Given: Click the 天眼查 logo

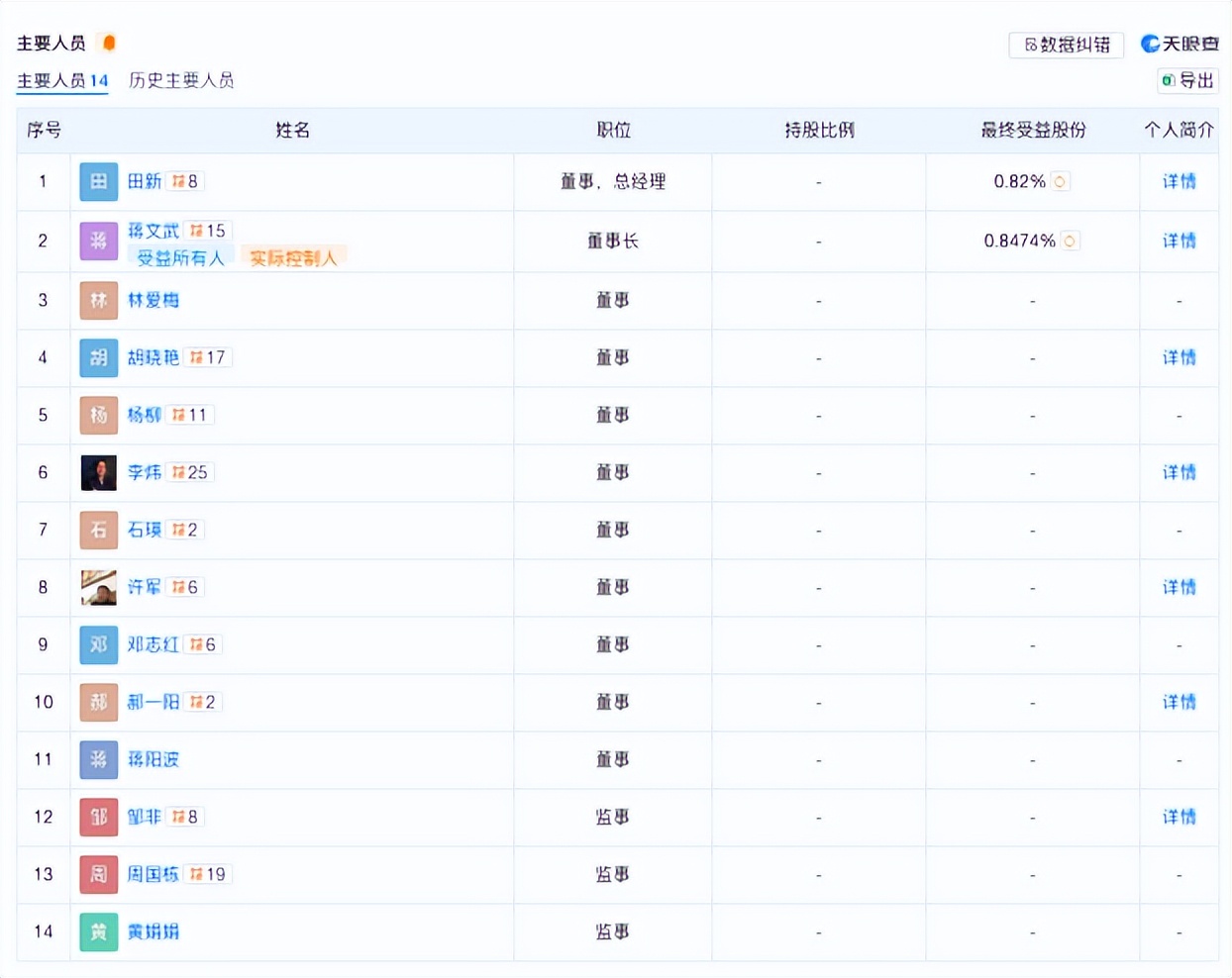Looking at the screenshot, I should click(1180, 44).
